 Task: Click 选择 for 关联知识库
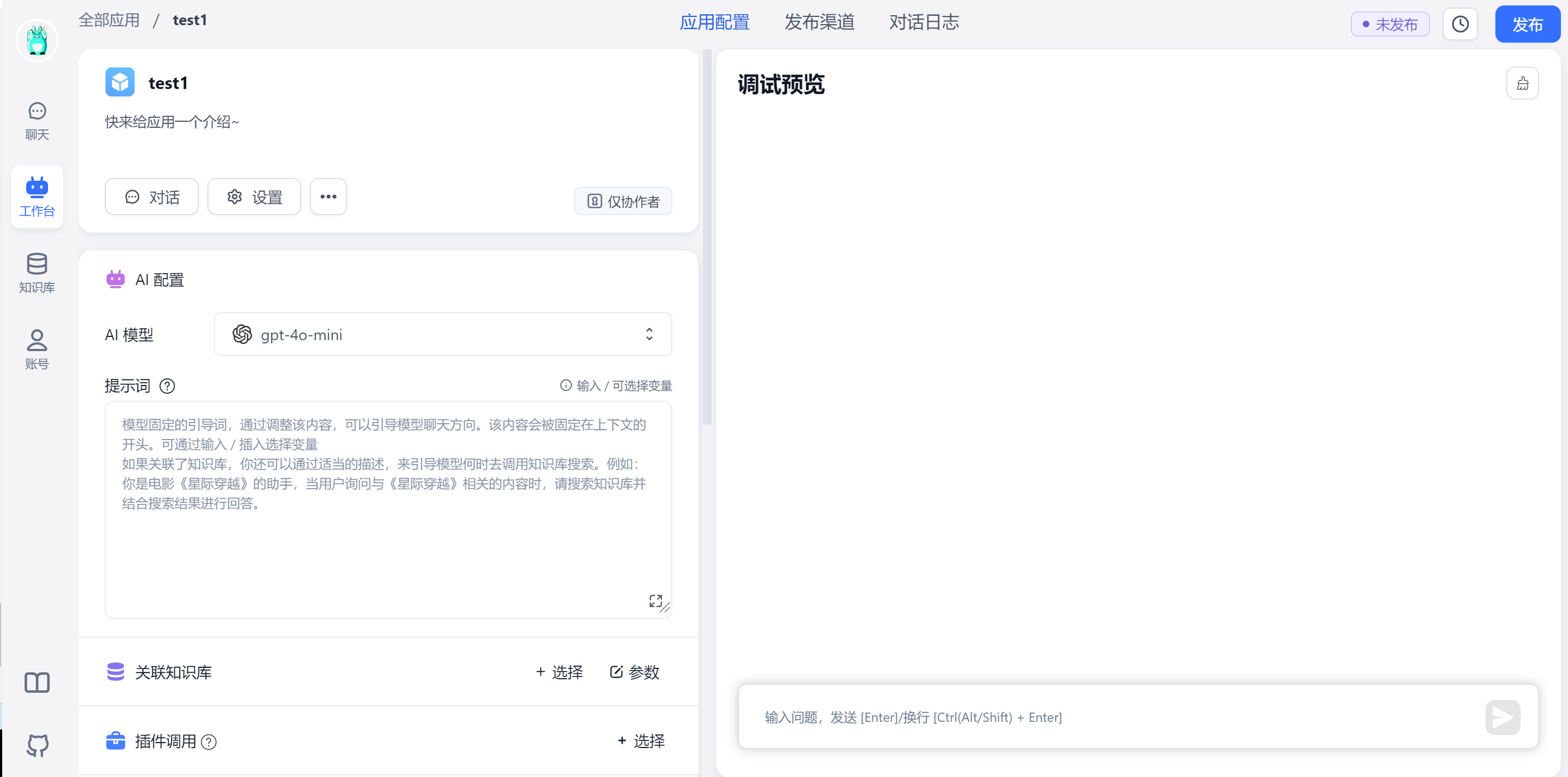coord(559,672)
